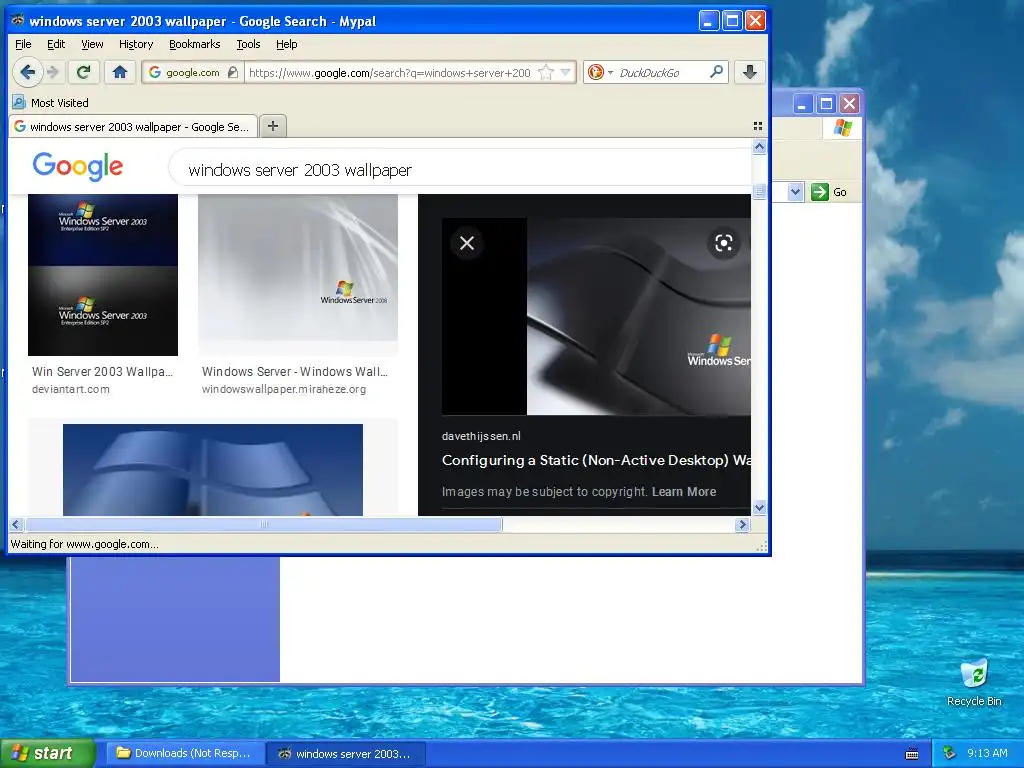
Task: Click the Forward arrow button
Action: click(x=54, y=72)
